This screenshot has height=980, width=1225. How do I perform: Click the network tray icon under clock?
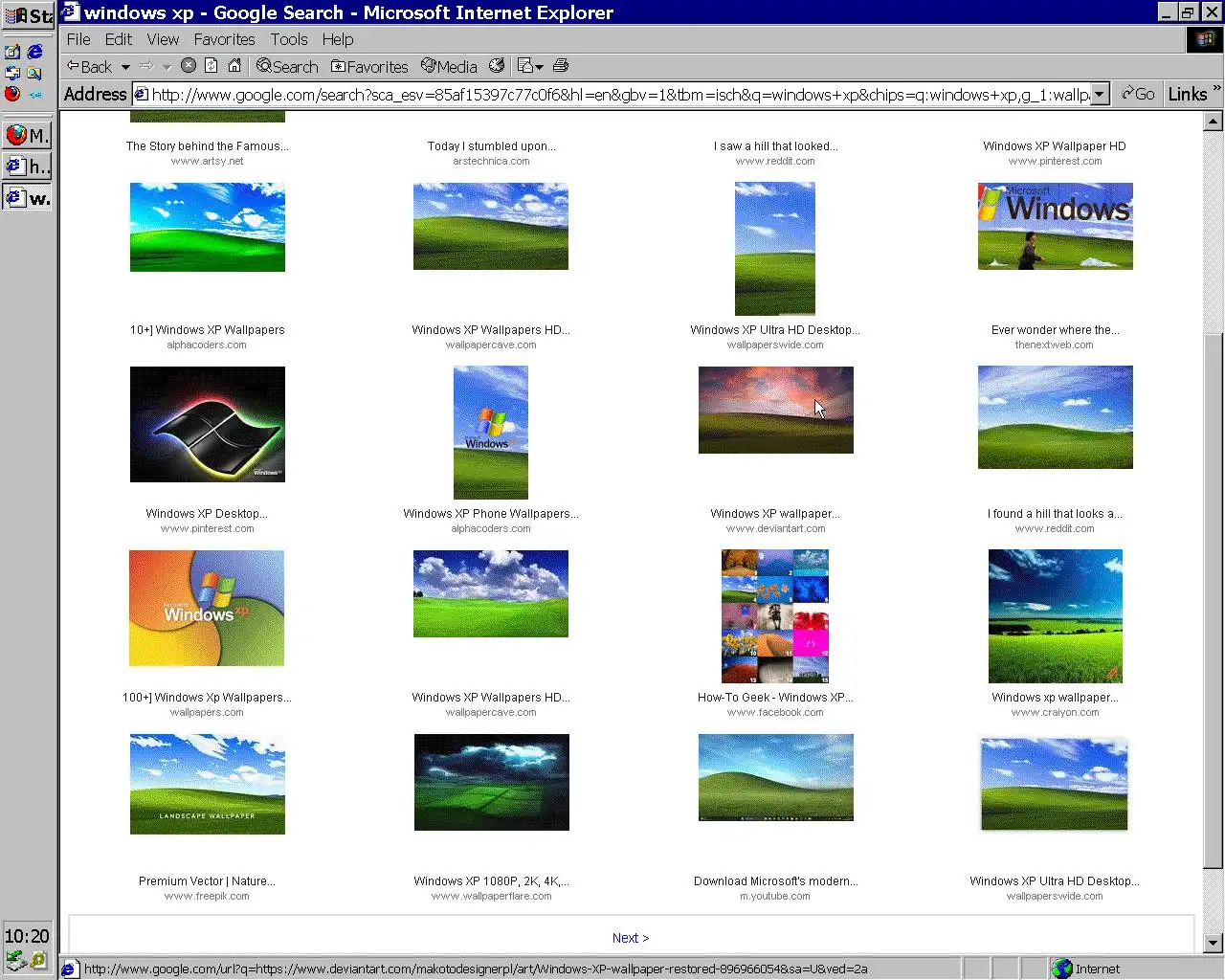(15, 959)
